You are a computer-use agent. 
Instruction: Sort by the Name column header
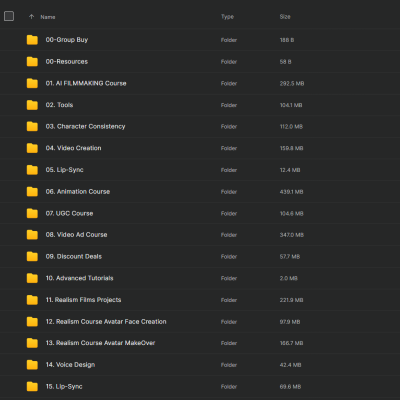point(48,17)
